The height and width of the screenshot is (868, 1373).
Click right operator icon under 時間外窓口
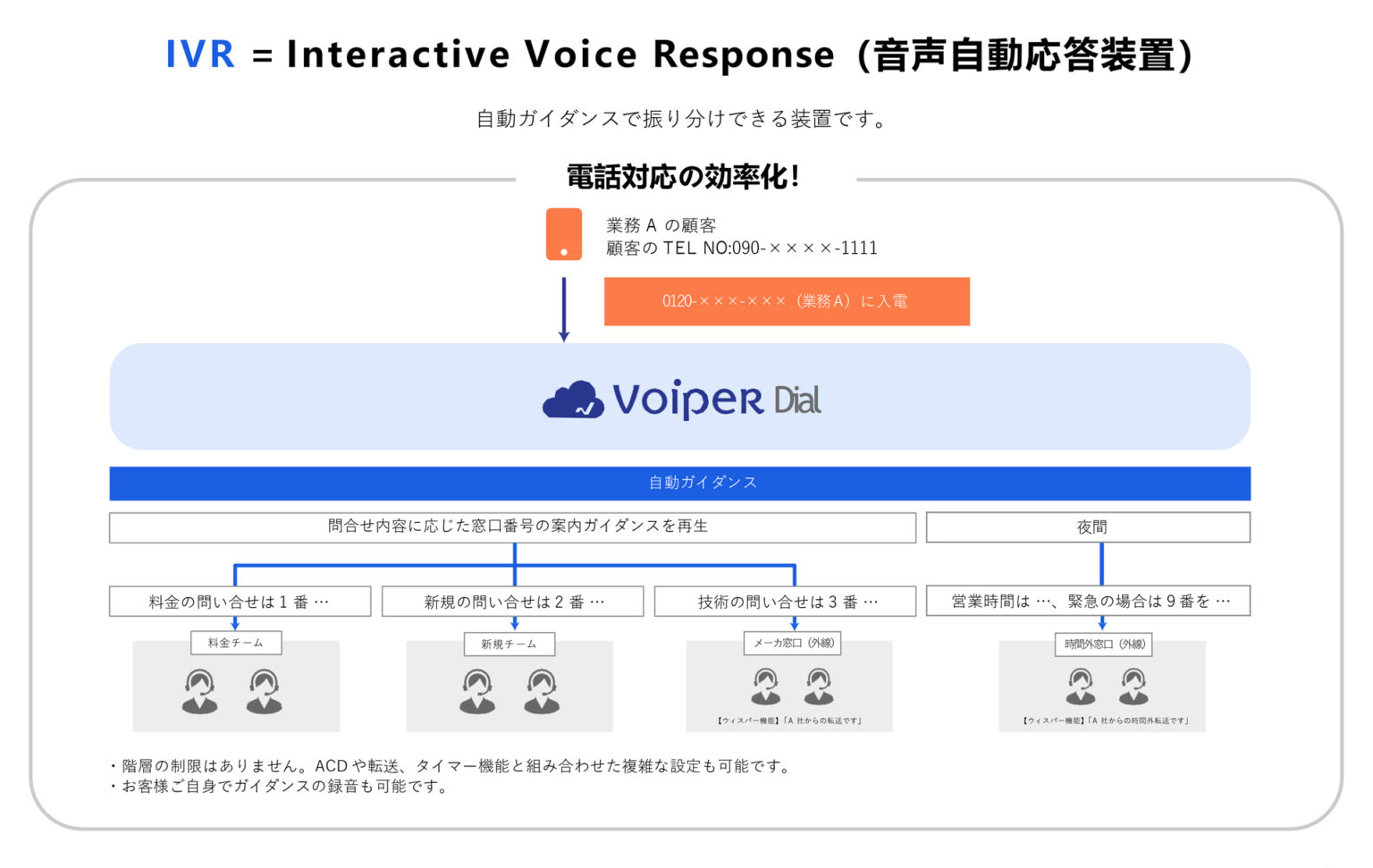coord(1133,687)
